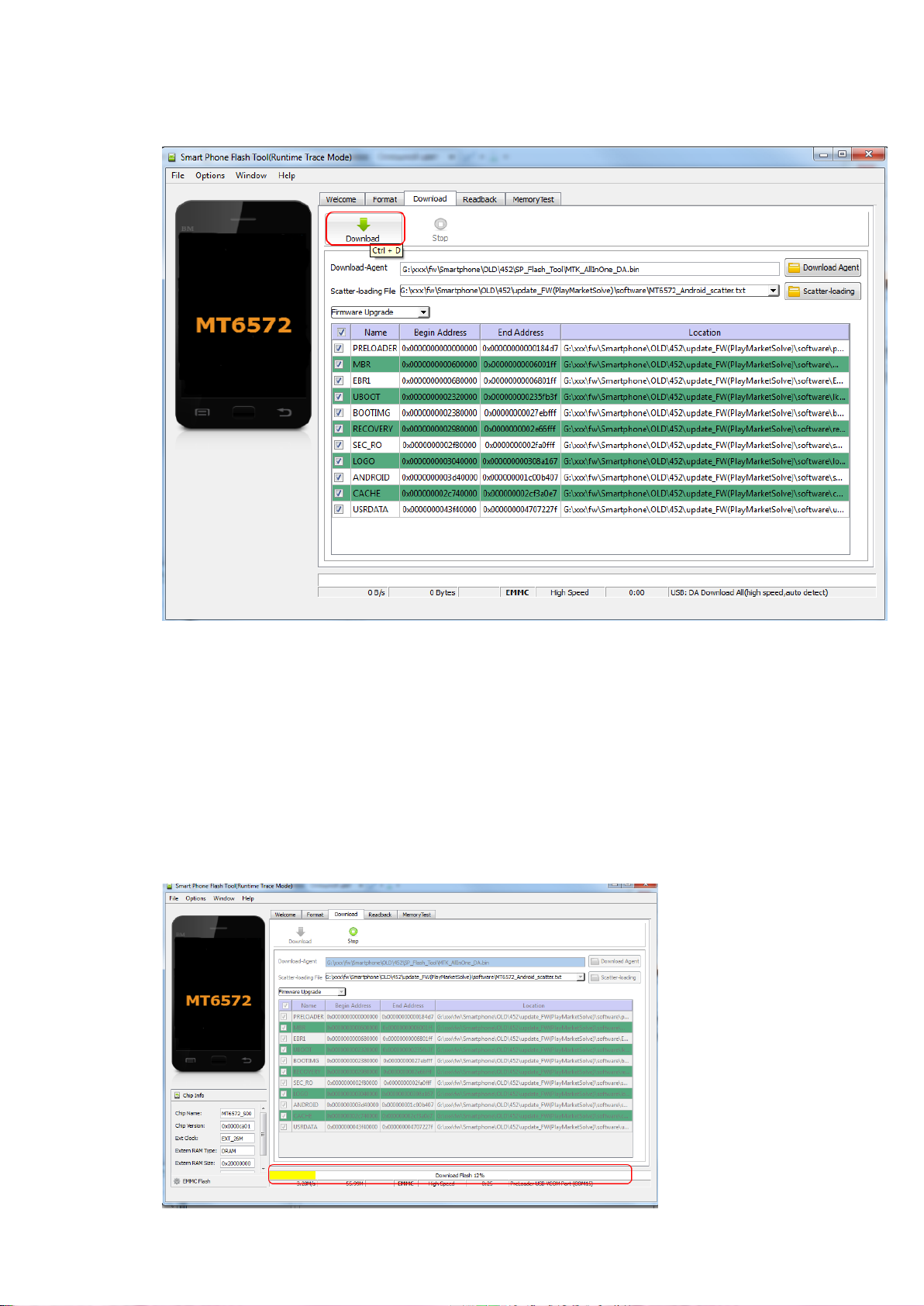
Task: Uncheck CACHE in the upper window table
Action: 339,493
